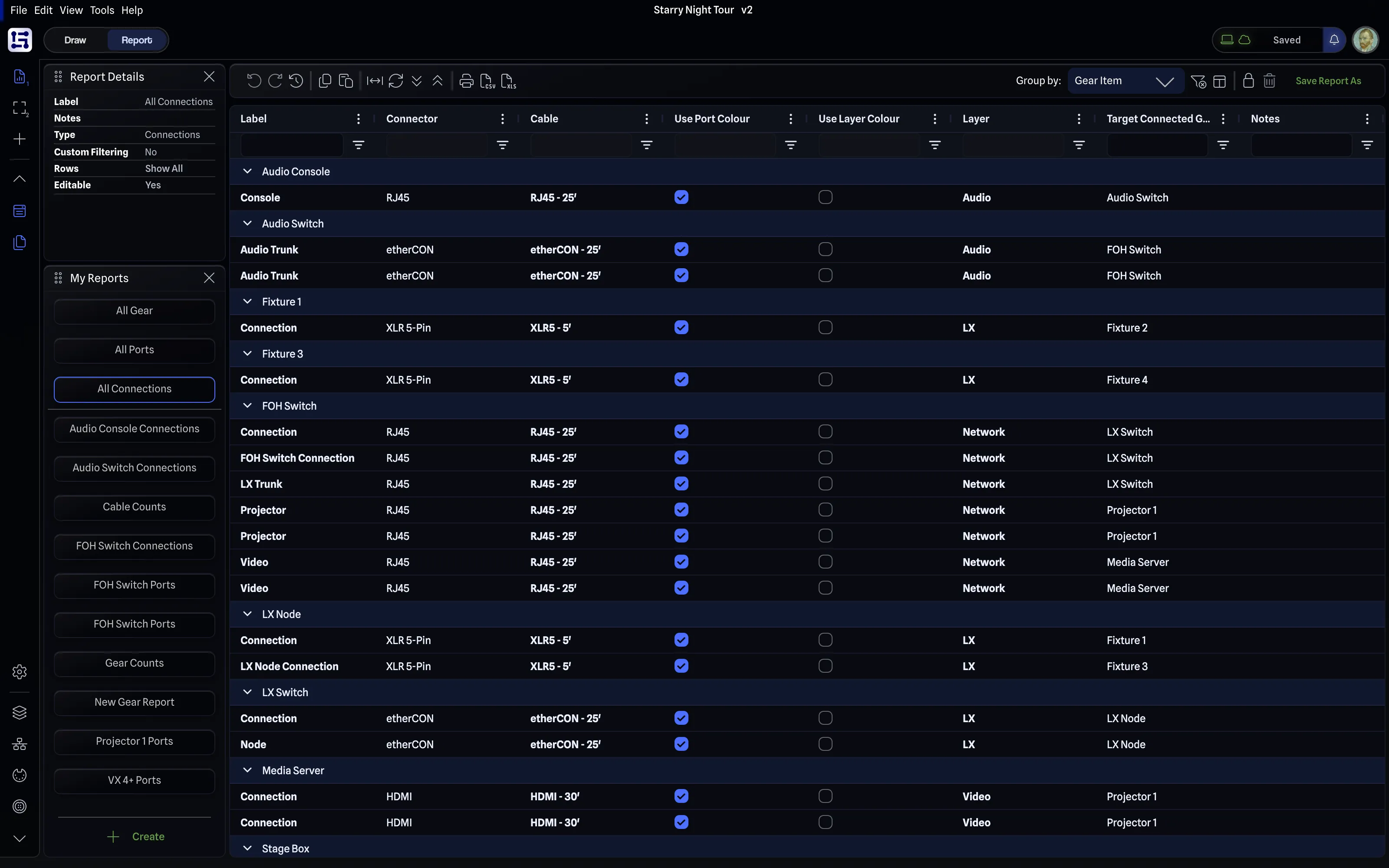
Task: Open the Tools menu
Action: (x=102, y=10)
